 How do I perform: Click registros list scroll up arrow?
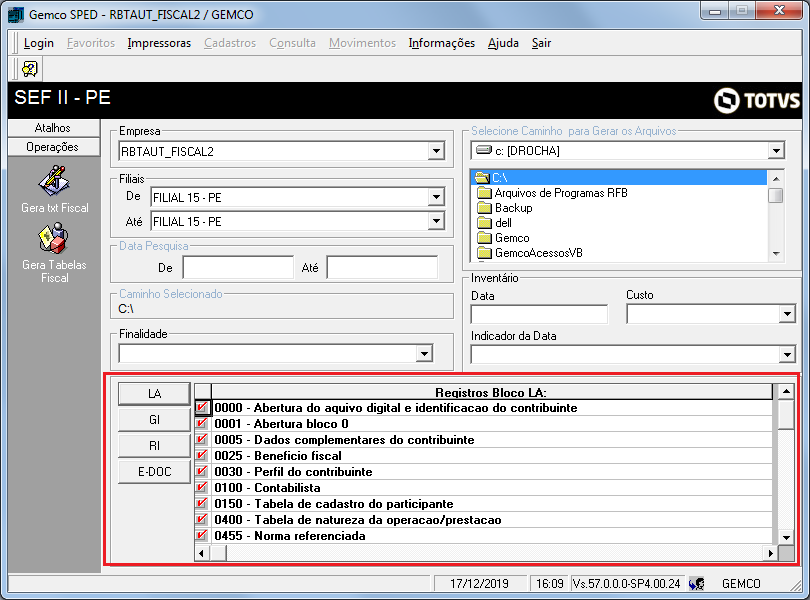point(786,391)
